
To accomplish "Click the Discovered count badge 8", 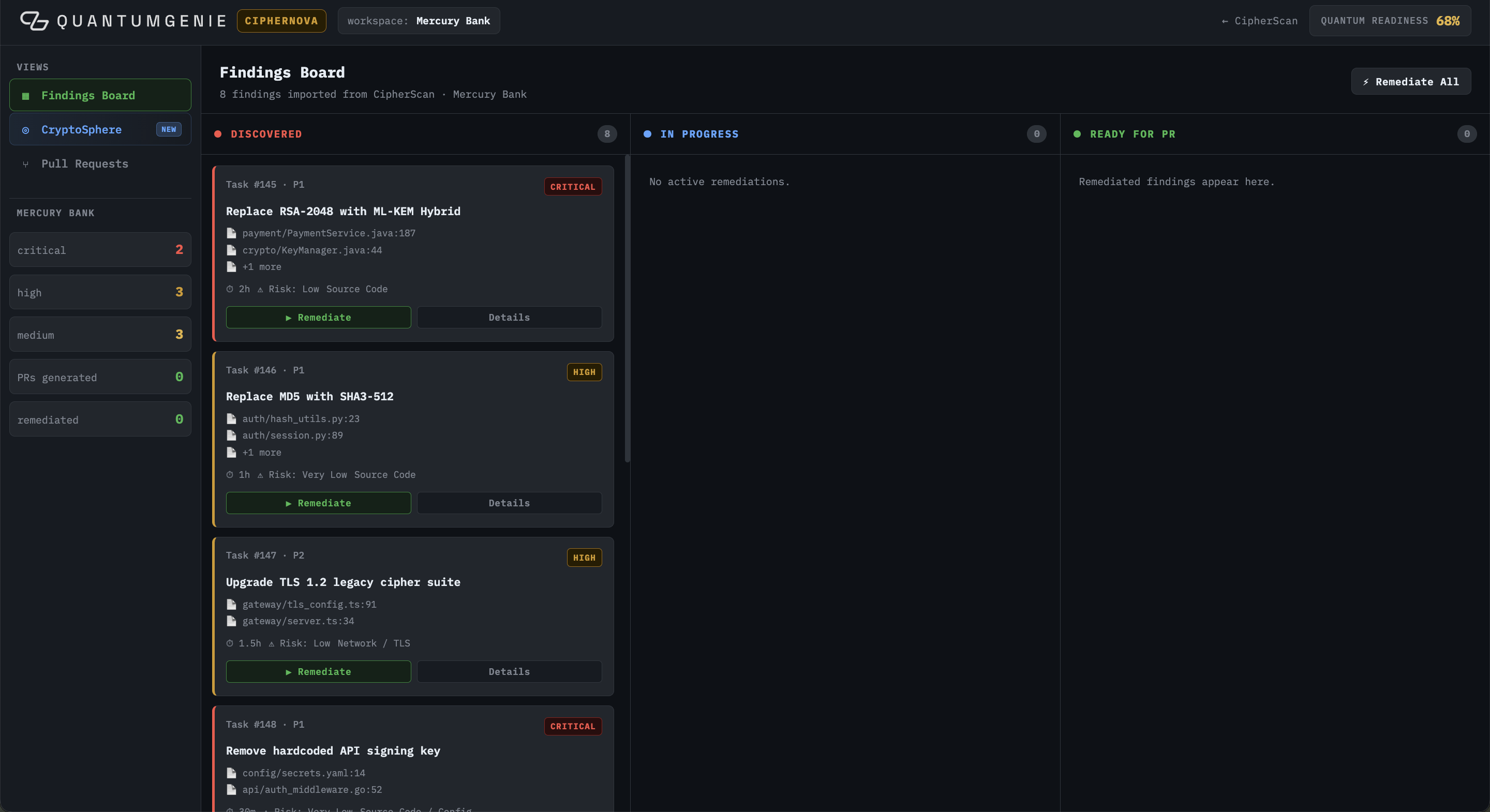I will pos(607,134).
